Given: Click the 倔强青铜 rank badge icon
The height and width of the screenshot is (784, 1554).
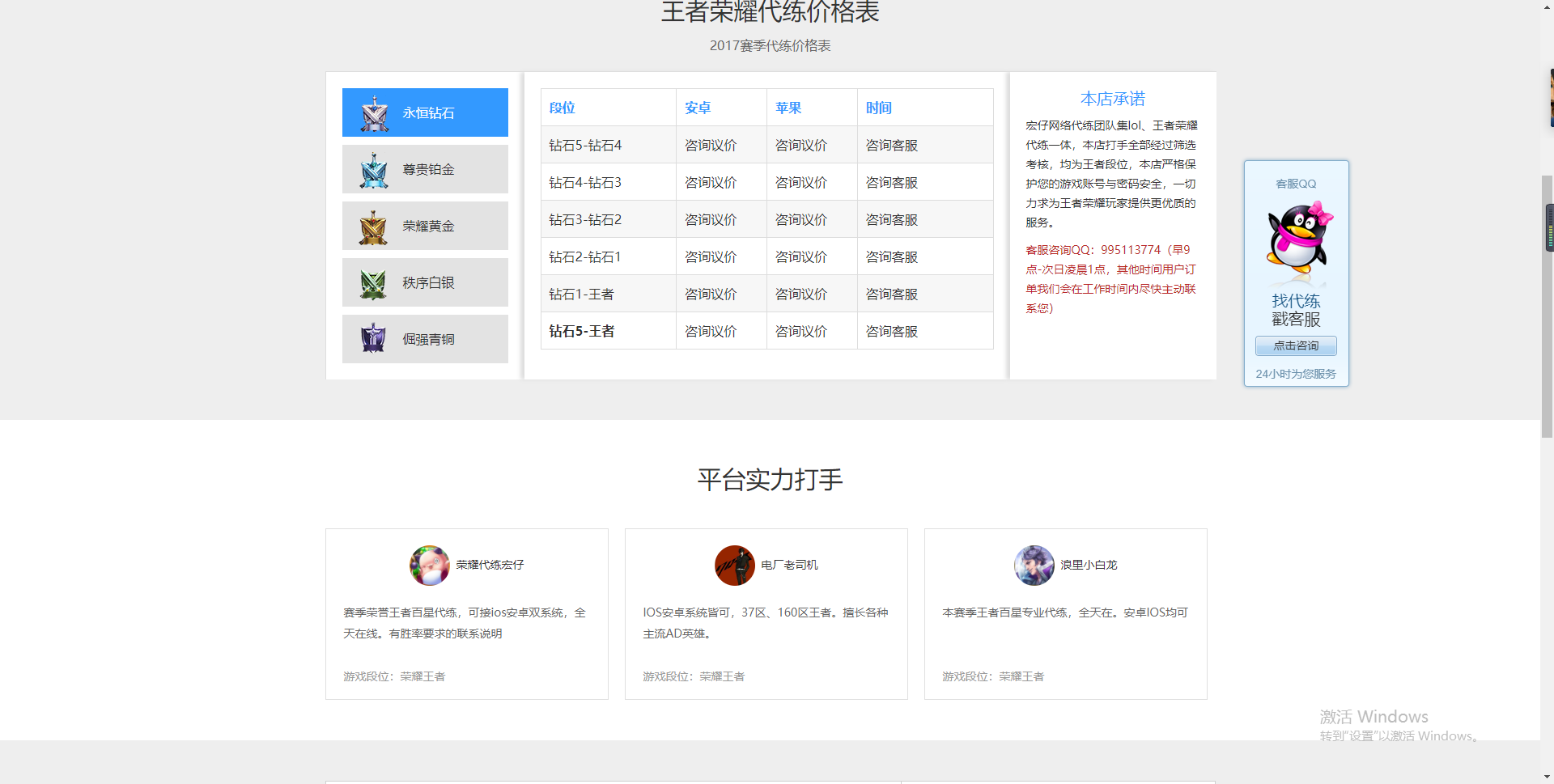Looking at the screenshot, I should pyautogui.click(x=373, y=339).
